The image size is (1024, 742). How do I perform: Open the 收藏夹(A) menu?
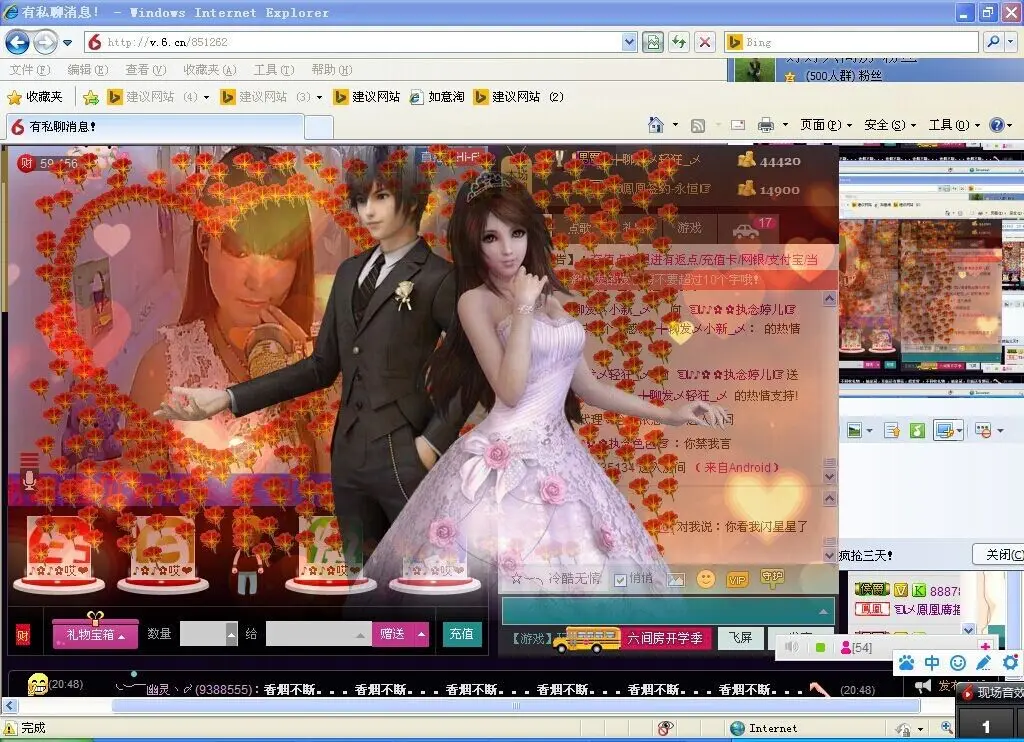pos(210,70)
